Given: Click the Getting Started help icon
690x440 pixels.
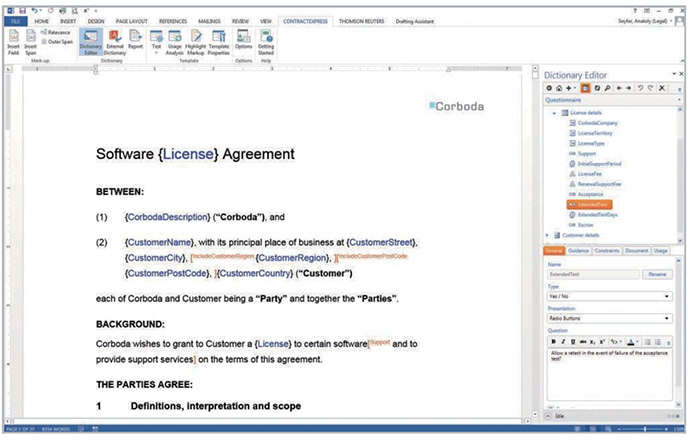Looking at the screenshot, I should tap(266, 42).
